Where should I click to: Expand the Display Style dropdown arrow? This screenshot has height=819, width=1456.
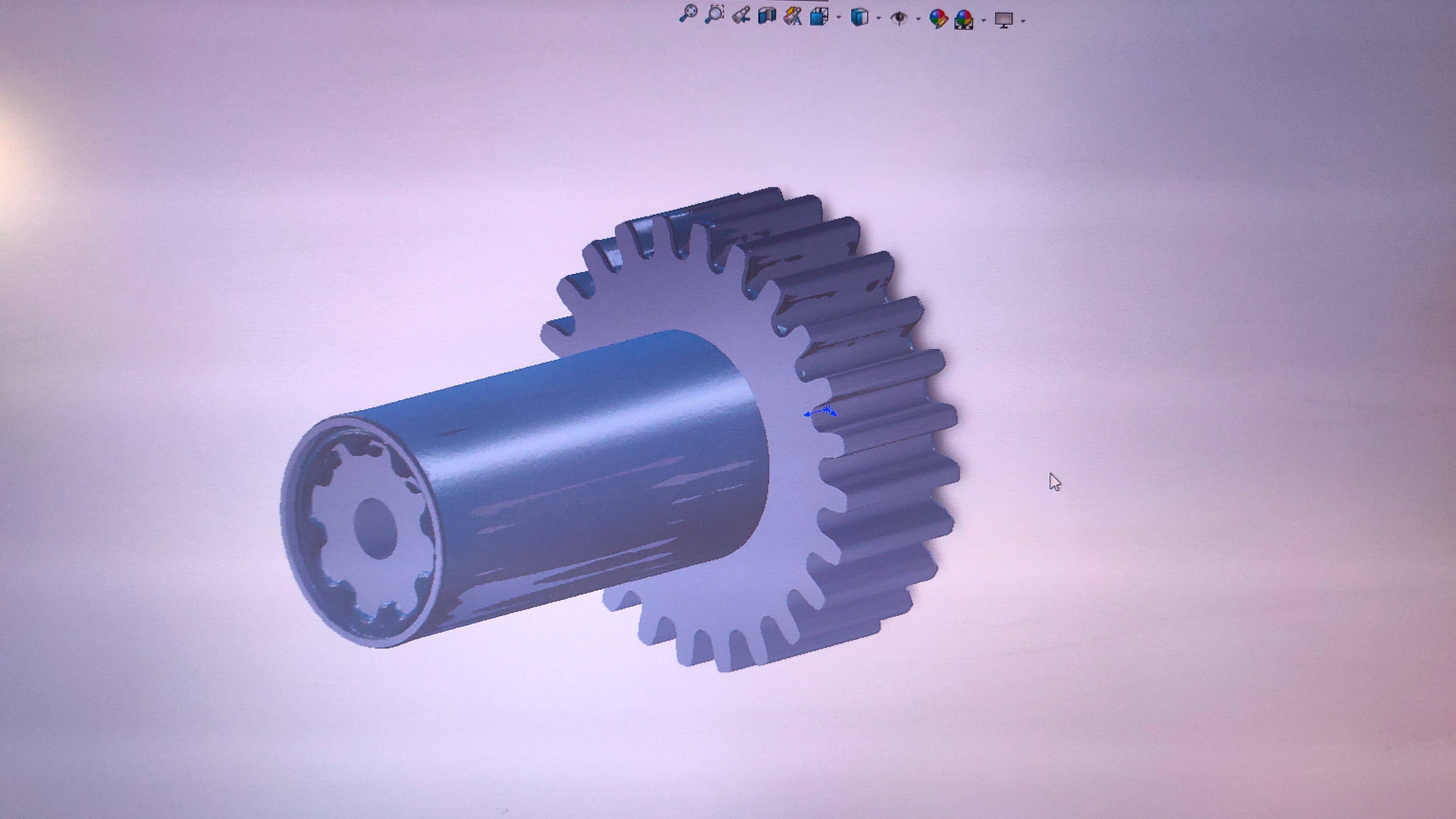(x=878, y=19)
